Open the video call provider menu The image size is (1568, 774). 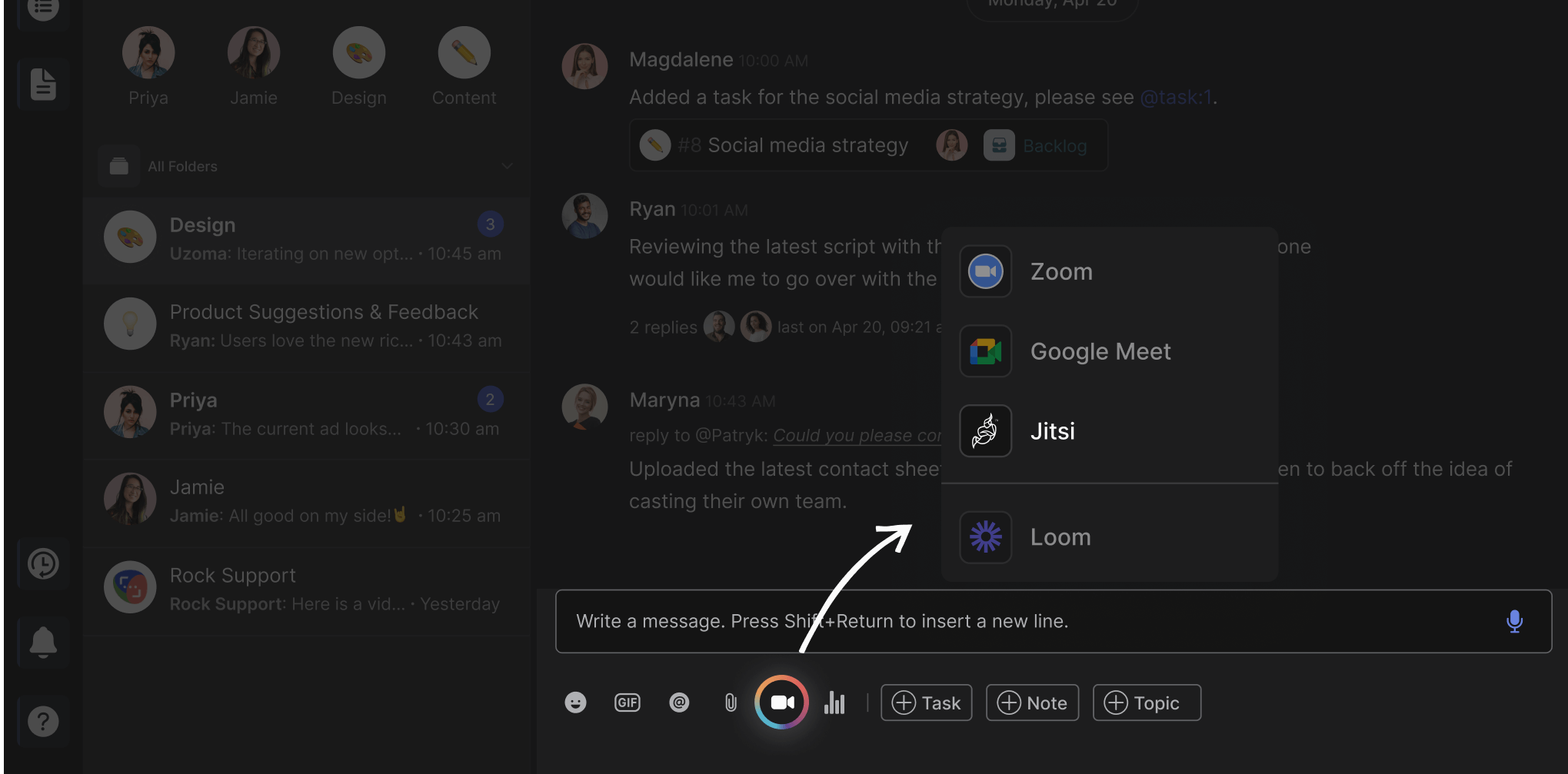[x=781, y=702]
